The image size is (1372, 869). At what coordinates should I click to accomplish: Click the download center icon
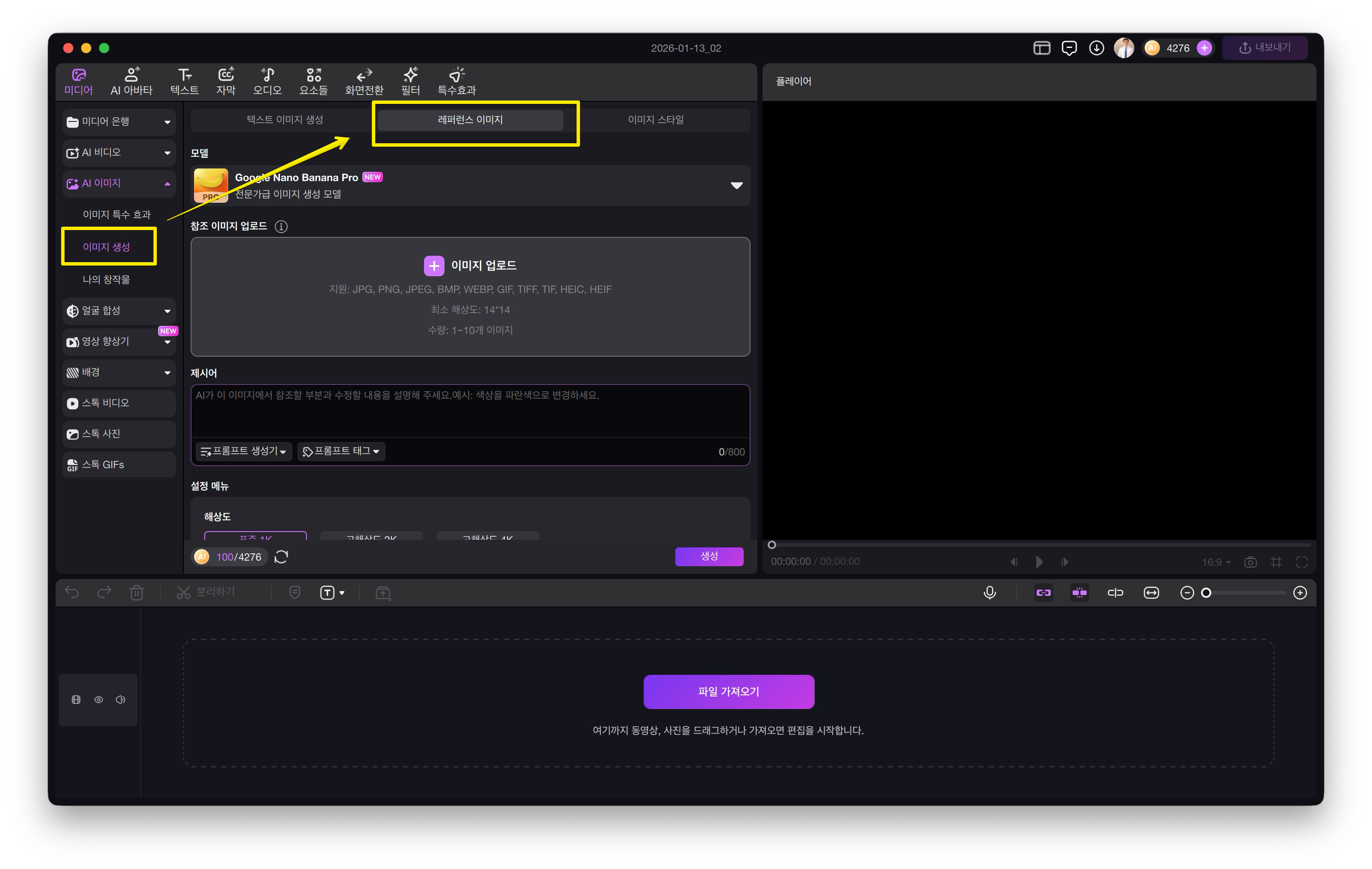(x=1096, y=48)
